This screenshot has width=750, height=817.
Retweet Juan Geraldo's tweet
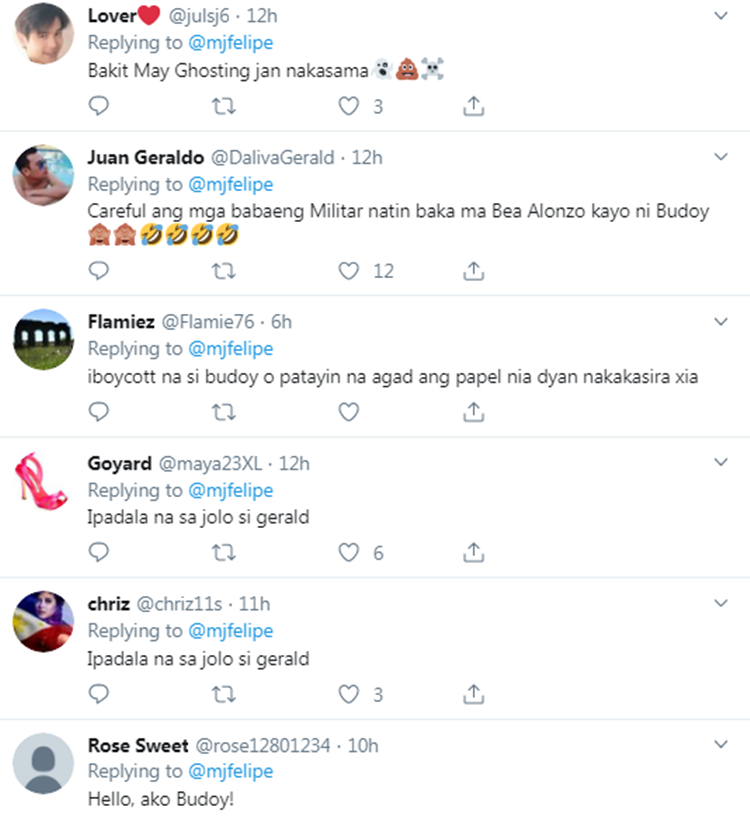click(226, 270)
